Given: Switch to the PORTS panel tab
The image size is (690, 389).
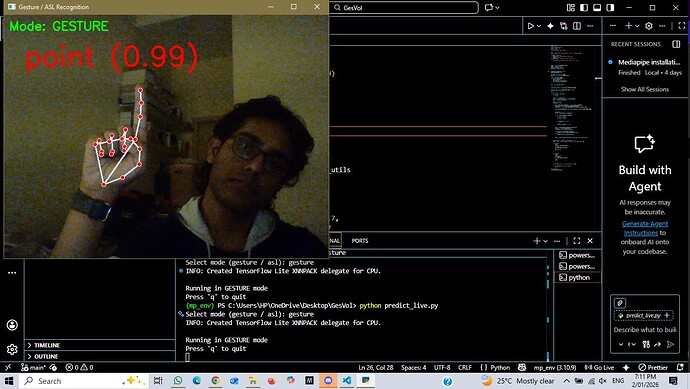Looking at the screenshot, I should click(x=360, y=241).
